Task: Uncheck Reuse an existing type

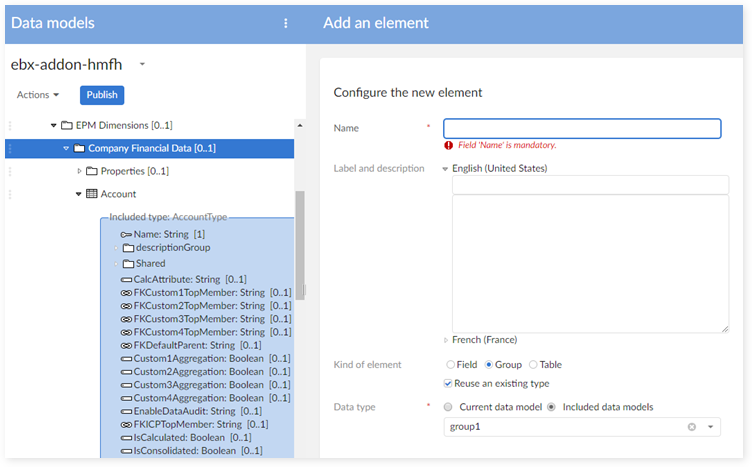Action: (448, 383)
